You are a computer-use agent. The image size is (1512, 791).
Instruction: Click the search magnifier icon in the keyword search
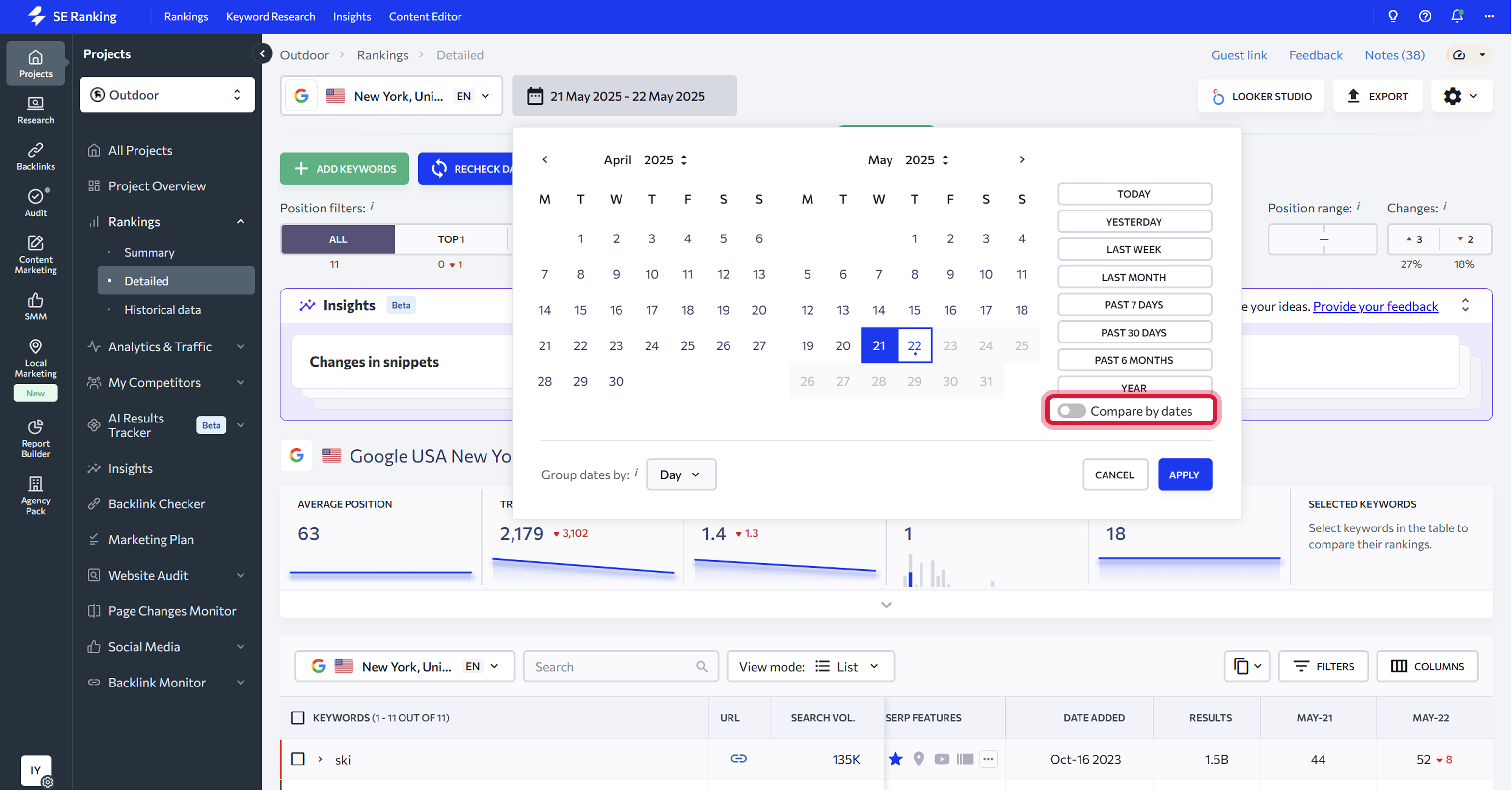click(702, 667)
